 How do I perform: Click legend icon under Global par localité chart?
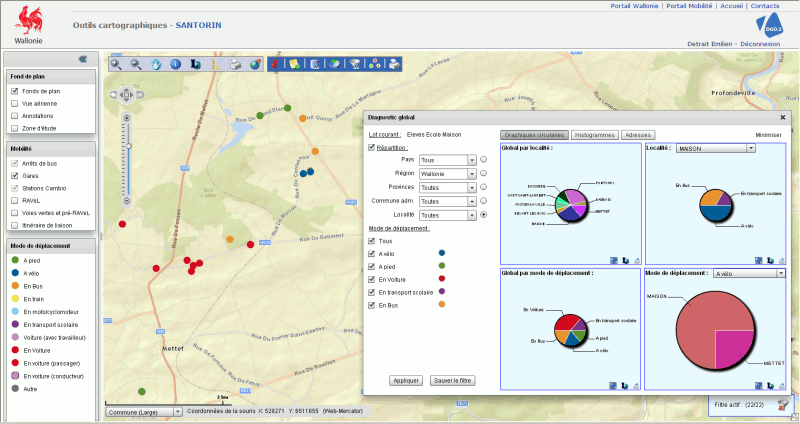click(626, 261)
